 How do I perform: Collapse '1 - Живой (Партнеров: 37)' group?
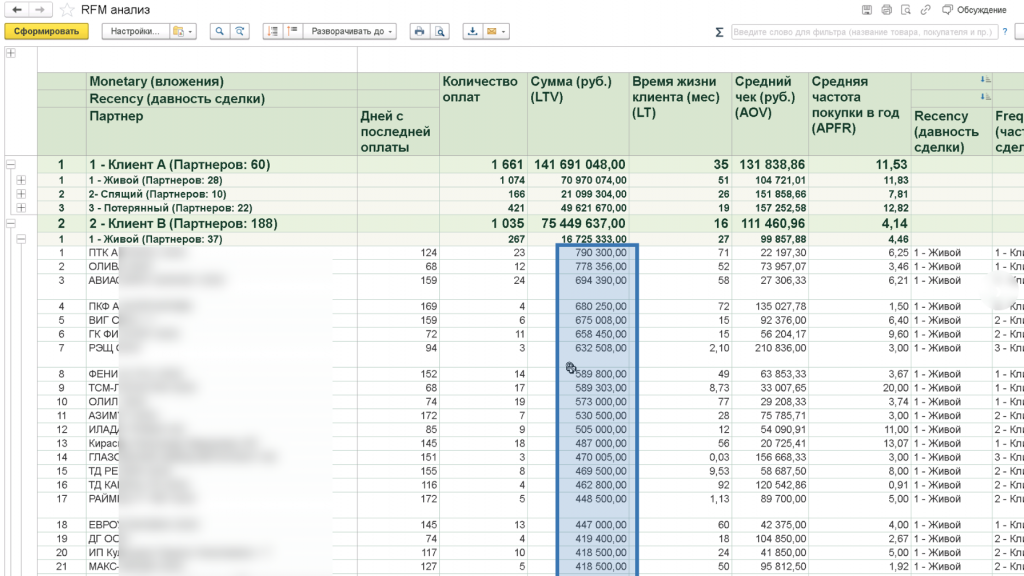[x=22, y=239]
